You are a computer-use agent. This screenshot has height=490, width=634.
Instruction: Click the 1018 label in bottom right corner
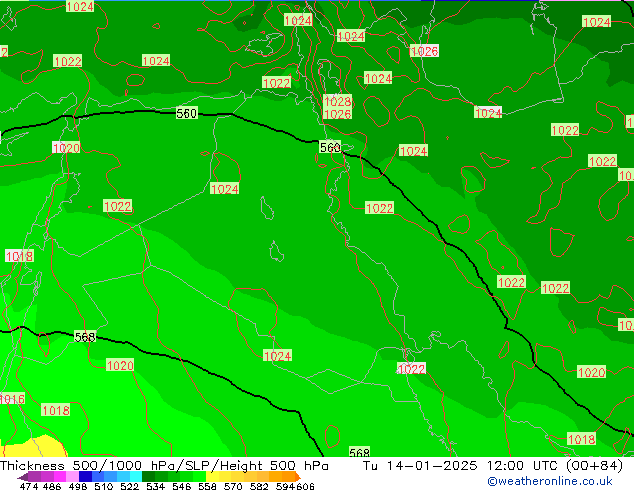tap(581, 439)
